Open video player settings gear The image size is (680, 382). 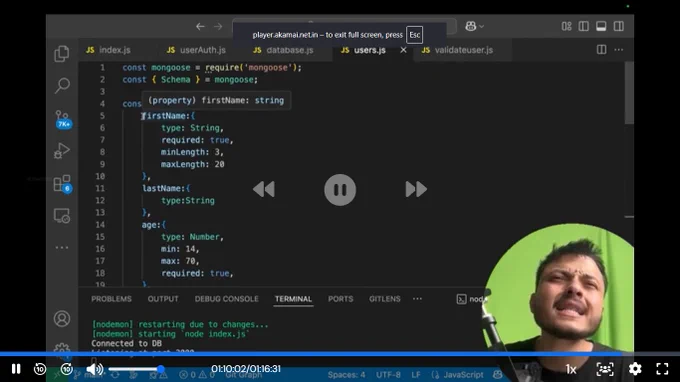point(635,369)
